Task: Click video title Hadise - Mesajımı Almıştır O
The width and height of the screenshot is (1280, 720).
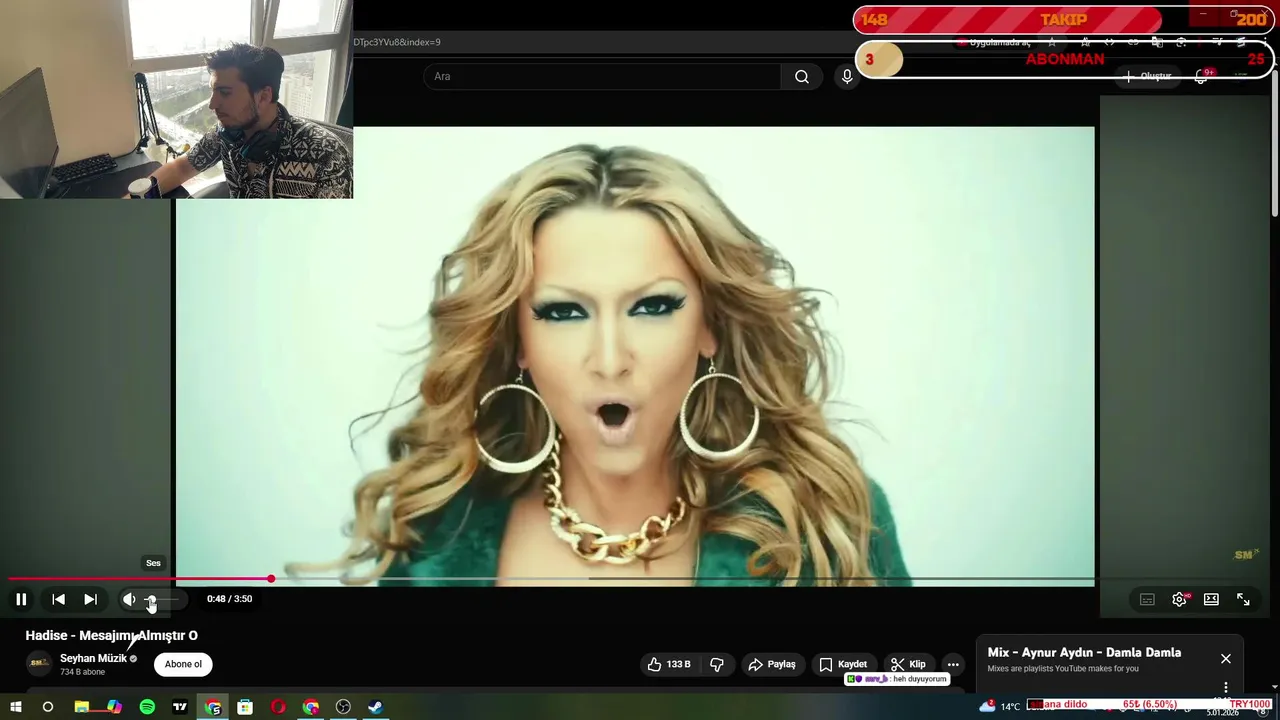Action: (111, 635)
